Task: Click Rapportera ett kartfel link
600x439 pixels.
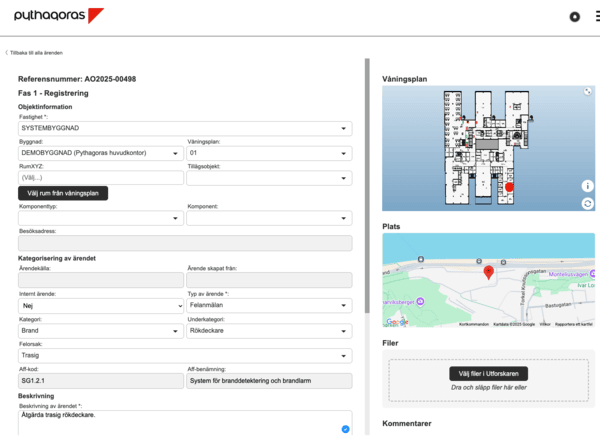Action: pos(574,324)
